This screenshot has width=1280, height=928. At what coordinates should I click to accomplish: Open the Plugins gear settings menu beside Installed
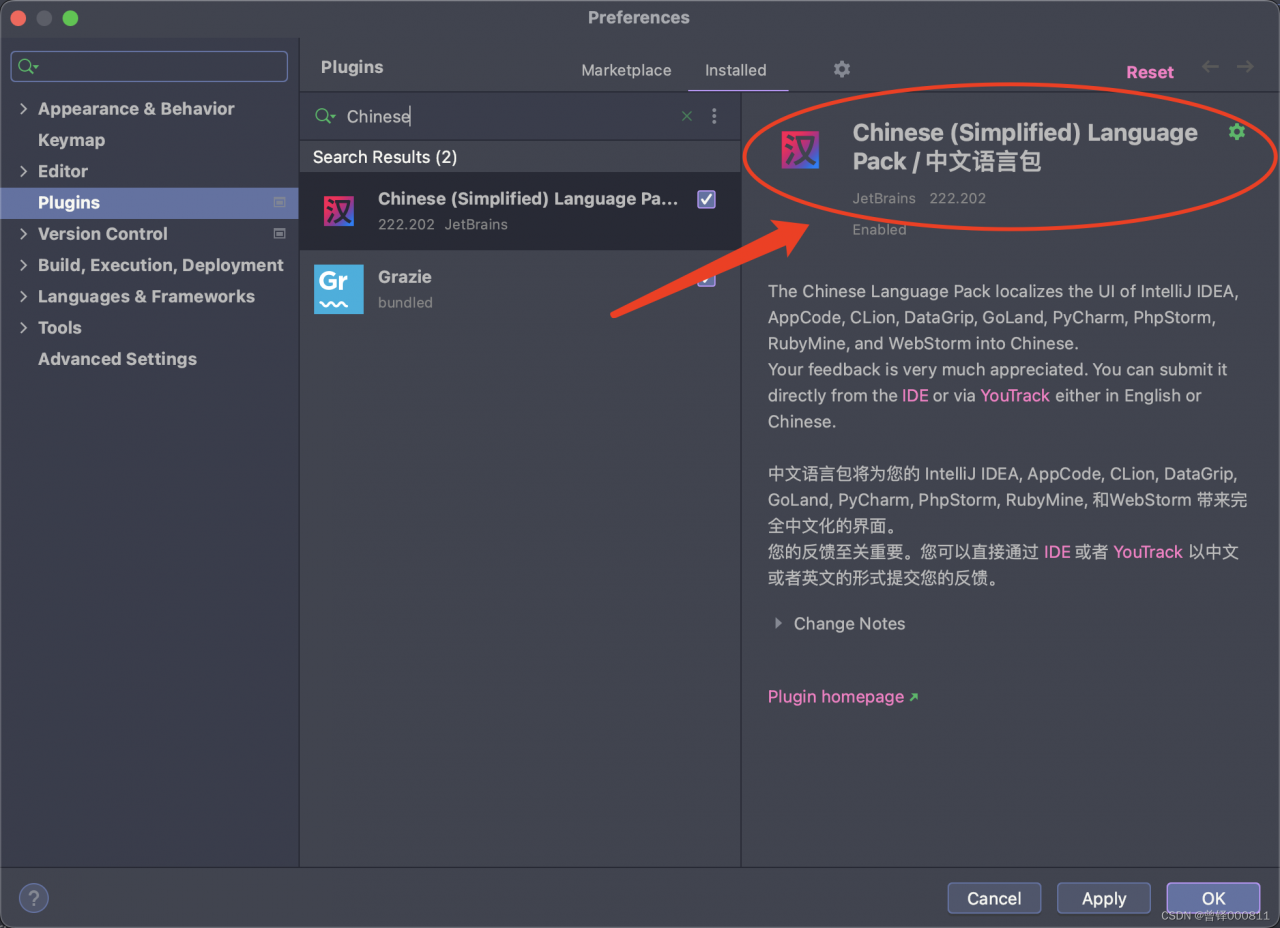tap(842, 69)
